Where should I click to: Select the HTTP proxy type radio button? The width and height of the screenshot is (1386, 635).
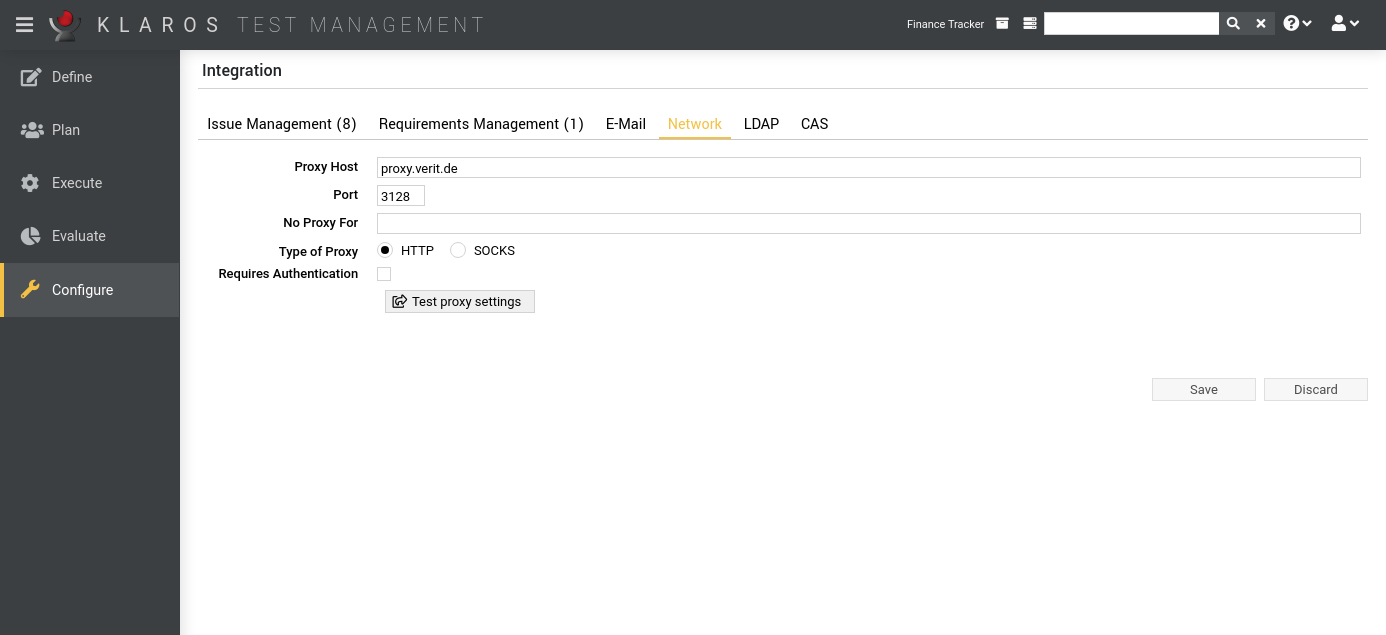pyautogui.click(x=385, y=250)
